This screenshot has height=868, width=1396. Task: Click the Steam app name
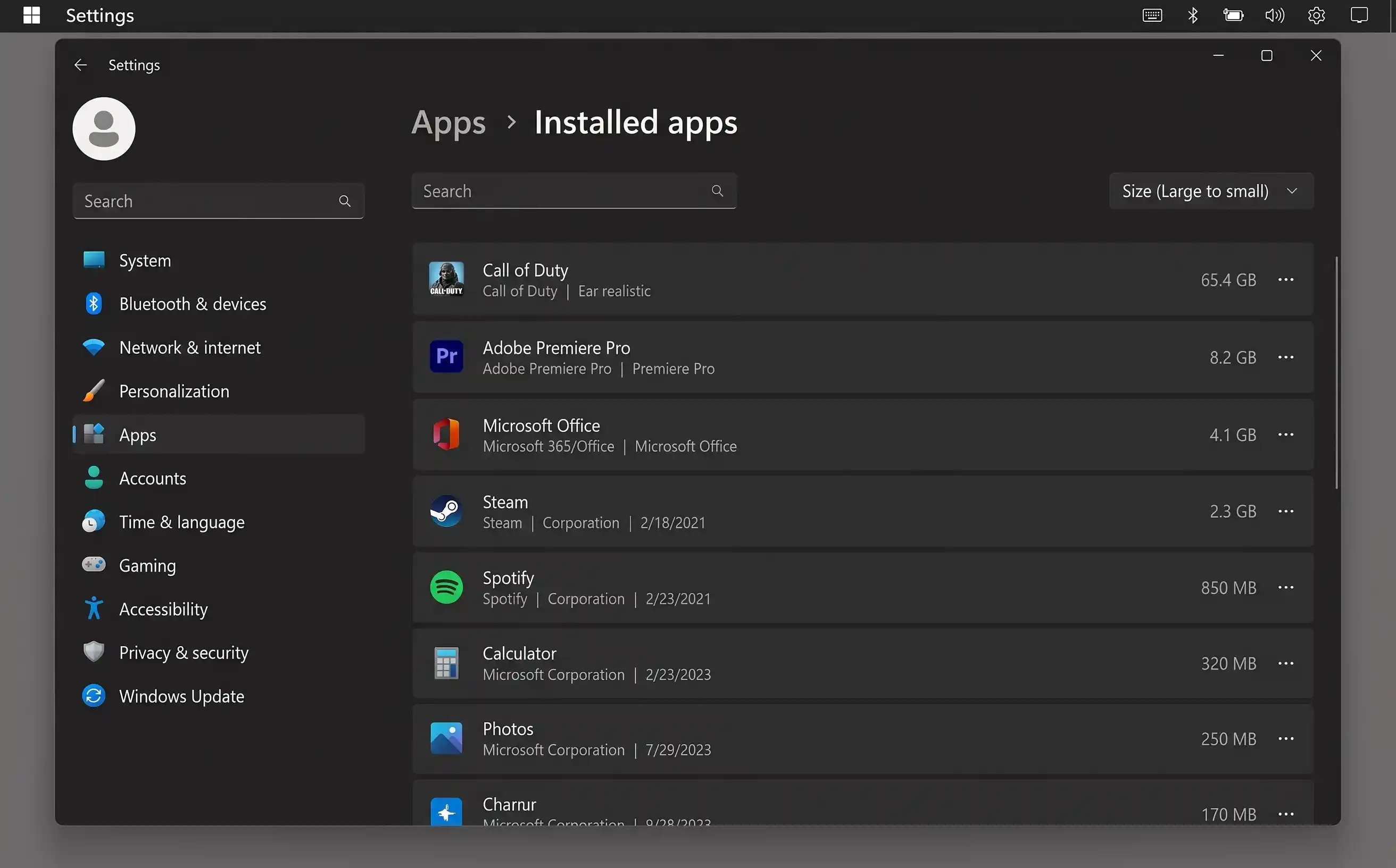point(505,502)
